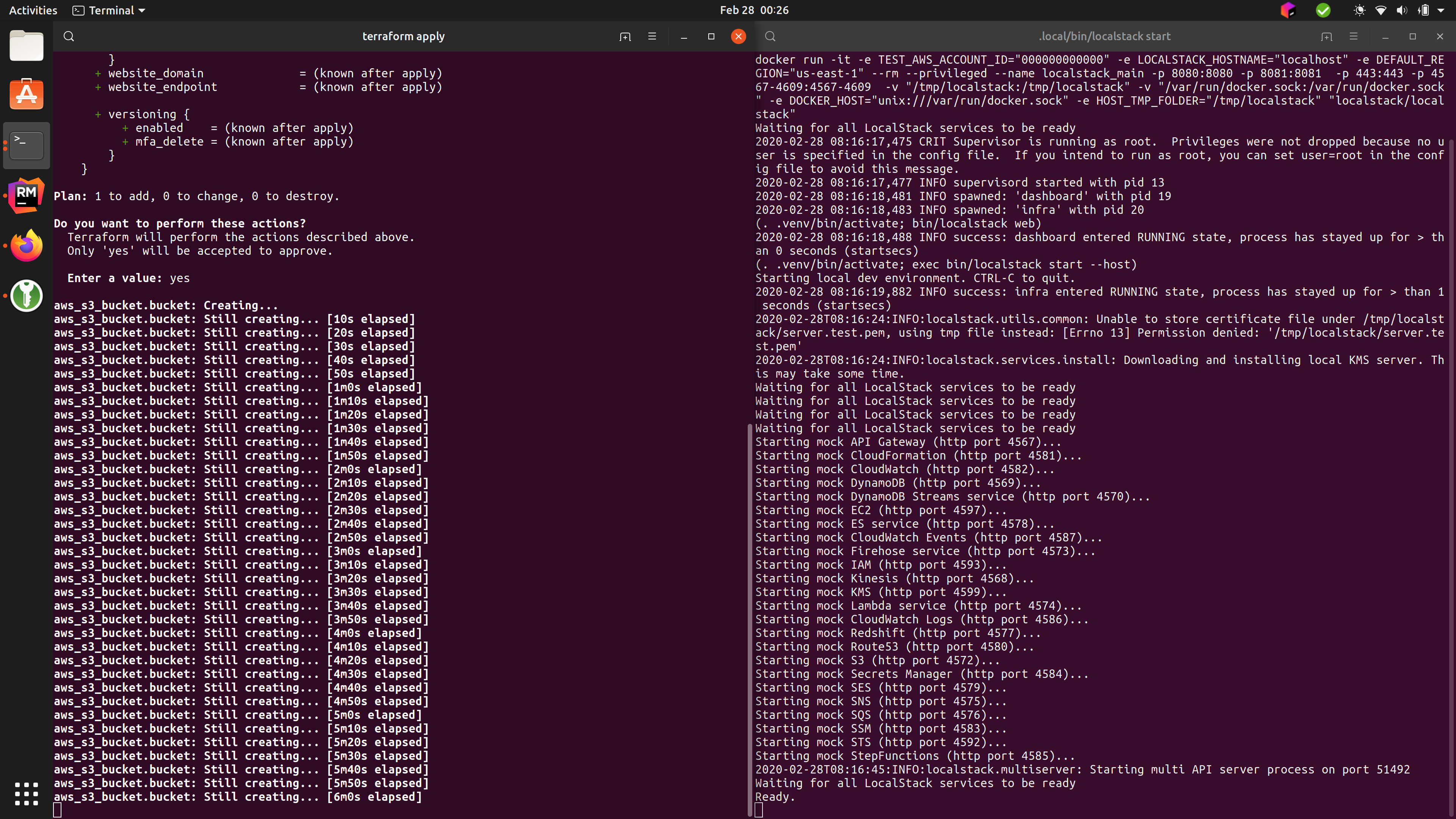
Task: Open the terraform apply terminal menu
Action: point(652,36)
